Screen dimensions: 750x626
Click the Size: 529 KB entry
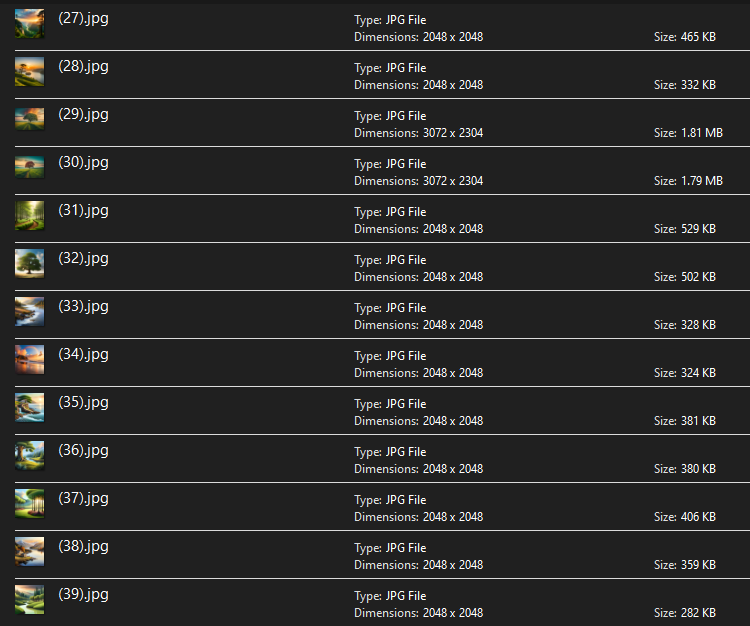pos(685,229)
